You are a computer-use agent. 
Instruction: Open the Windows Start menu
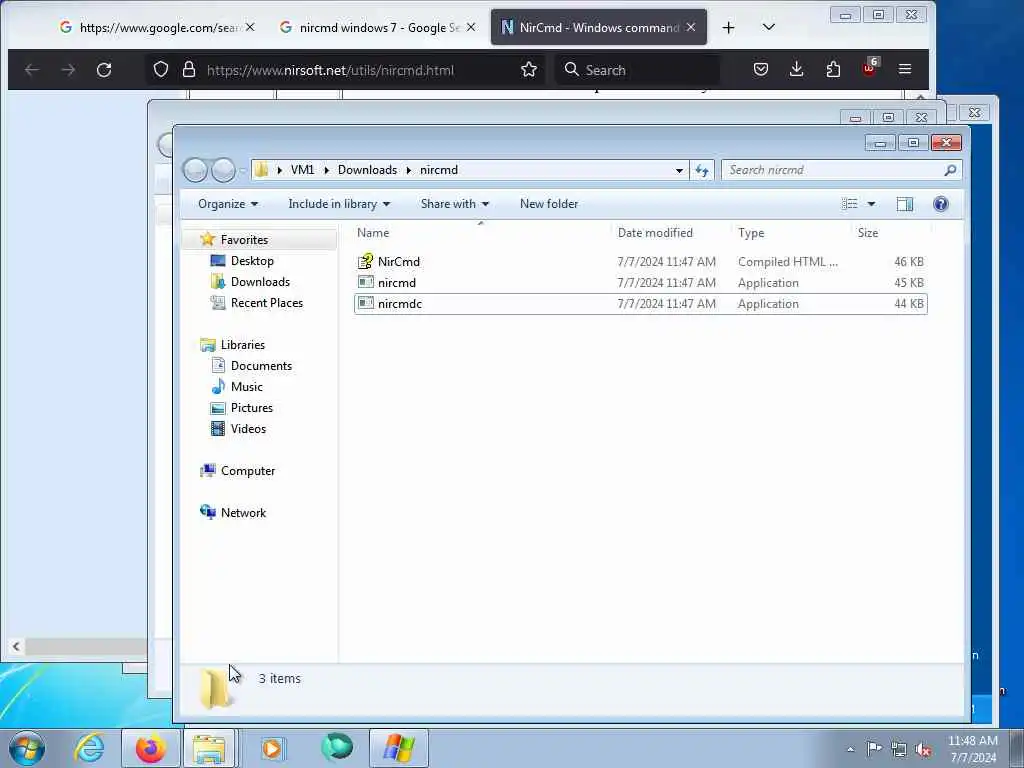27,748
